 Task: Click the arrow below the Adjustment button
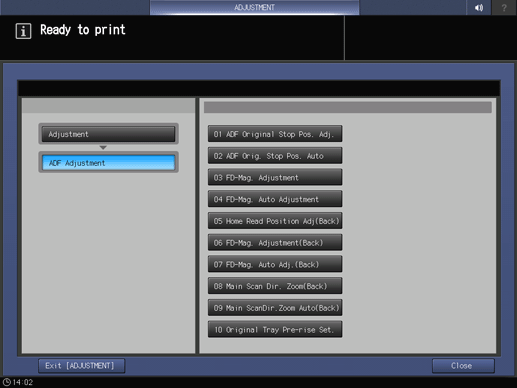click(103, 147)
